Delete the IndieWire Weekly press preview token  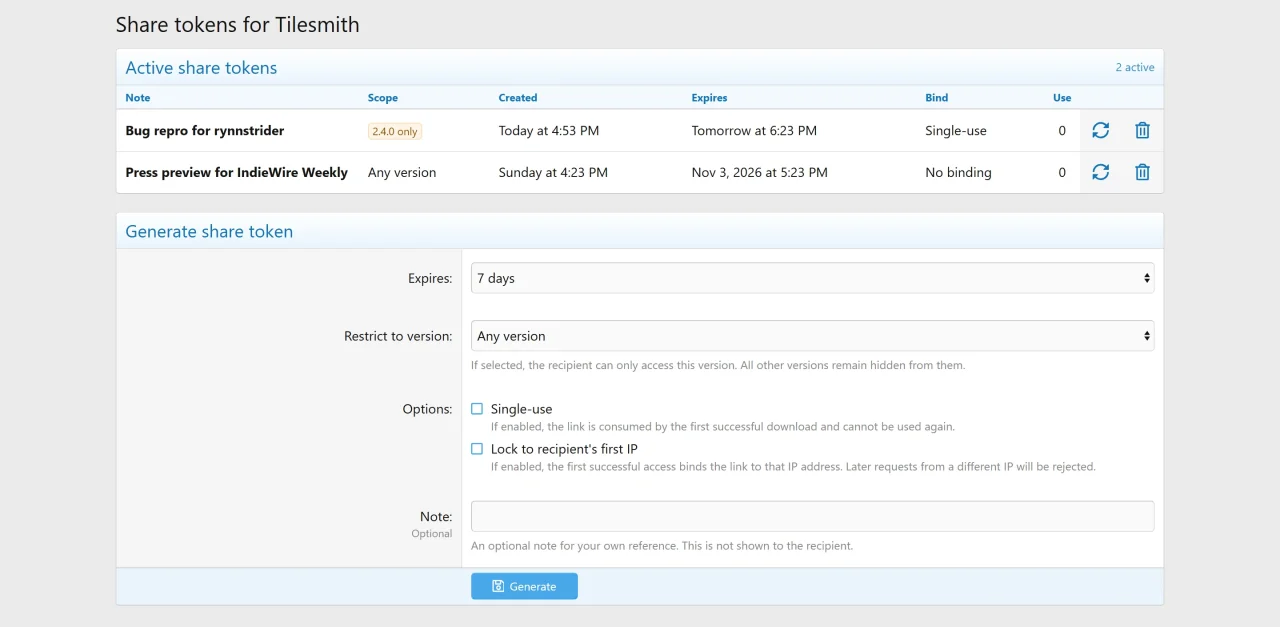[x=1142, y=172]
